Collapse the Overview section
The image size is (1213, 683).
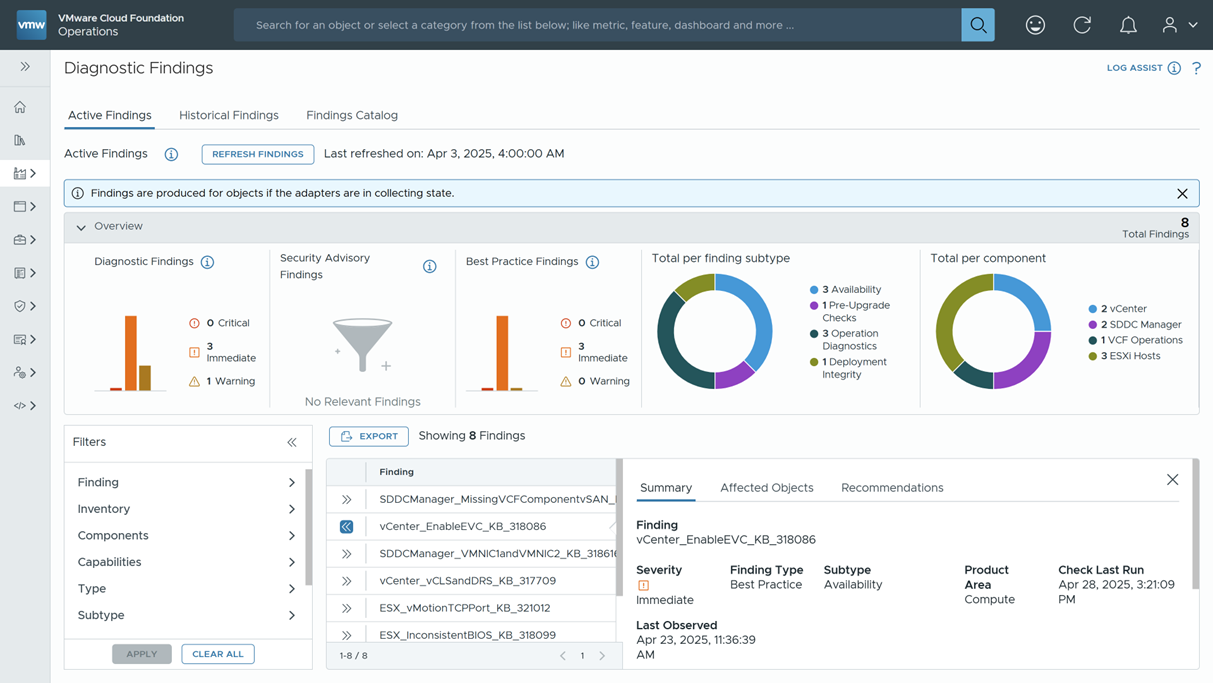point(81,227)
